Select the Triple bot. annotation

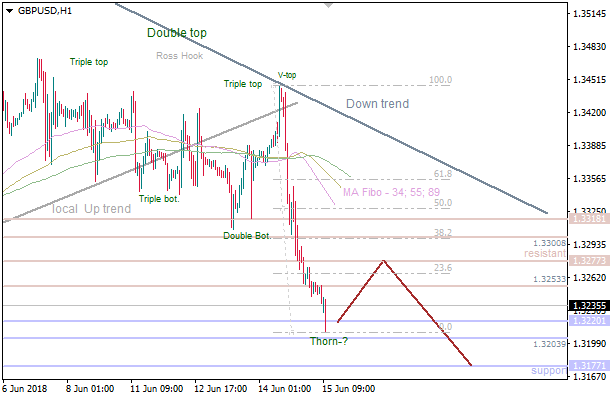pos(160,199)
